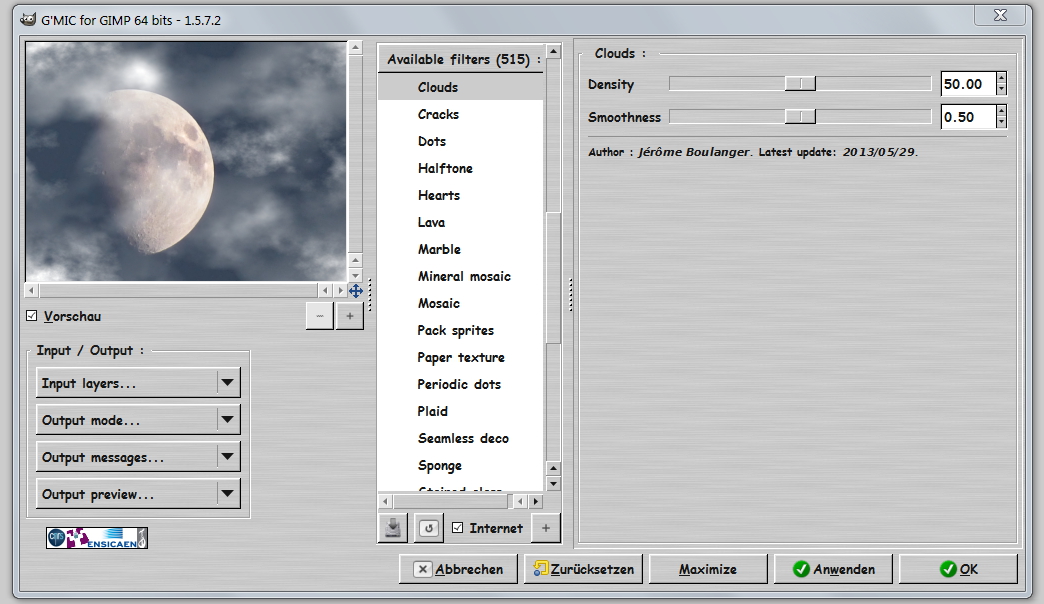Select the Halftone filter

pyautogui.click(x=461, y=168)
